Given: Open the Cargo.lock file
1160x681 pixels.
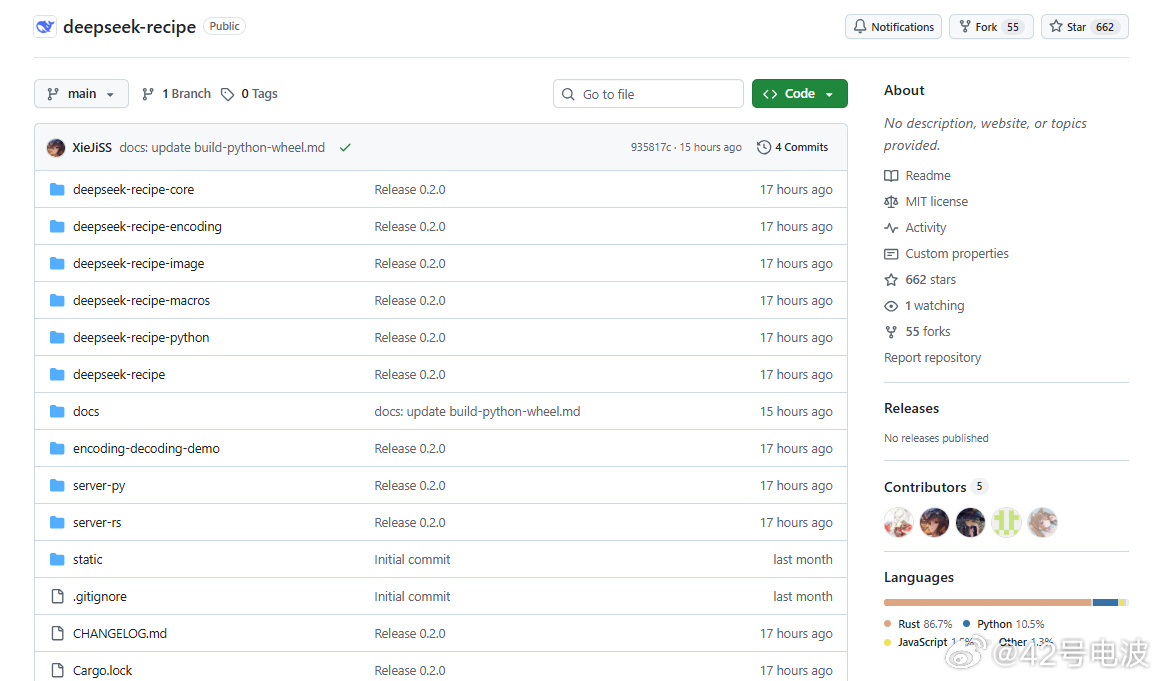Looking at the screenshot, I should [103, 670].
